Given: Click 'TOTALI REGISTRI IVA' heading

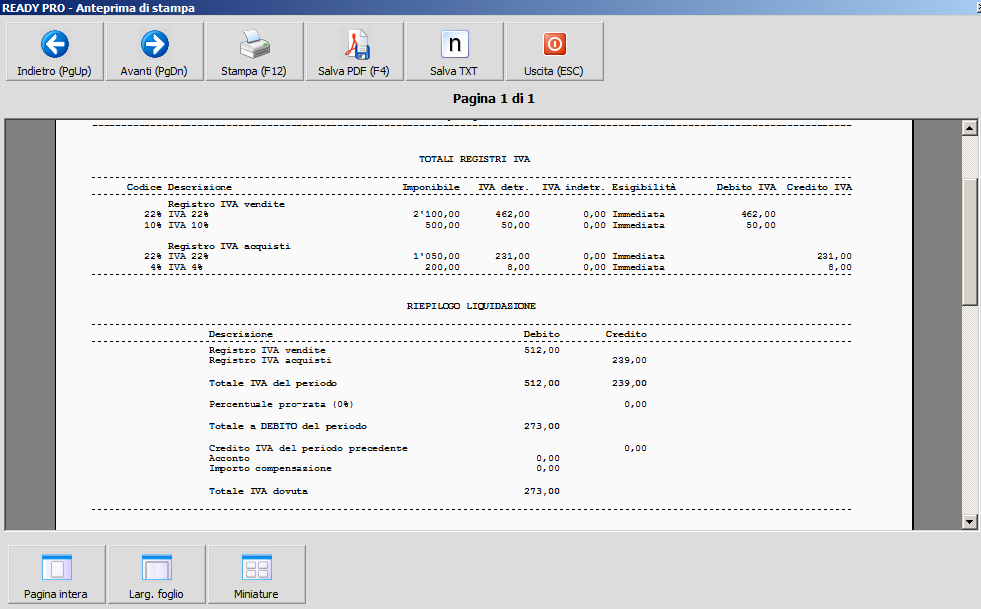Looking at the screenshot, I should (x=474, y=159).
